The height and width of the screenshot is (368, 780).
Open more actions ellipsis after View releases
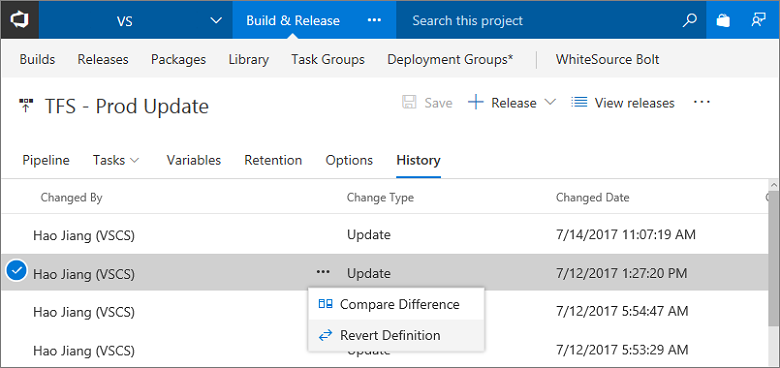[x=701, y=102]
